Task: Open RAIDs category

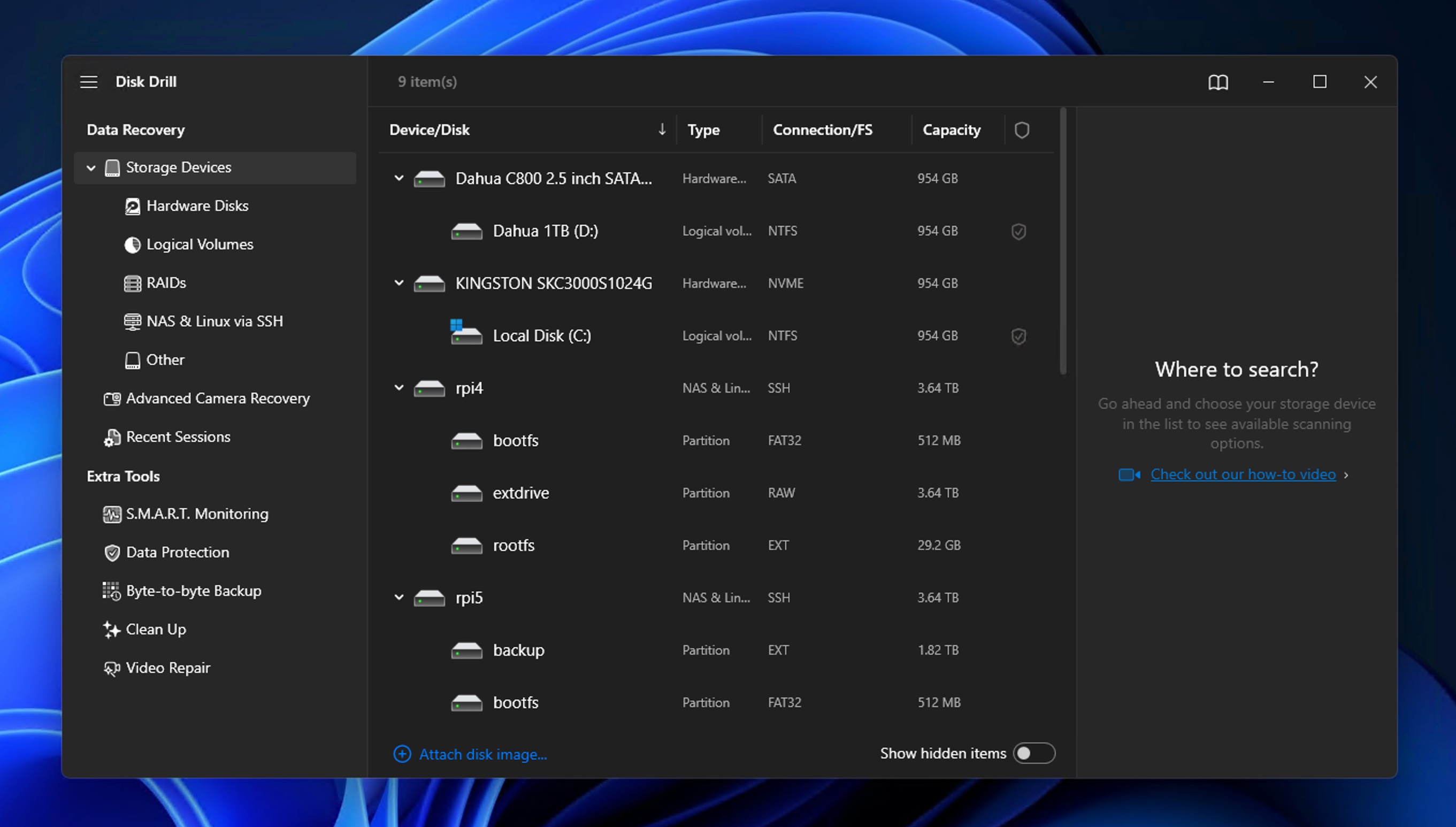Action: tap(165, 283)
